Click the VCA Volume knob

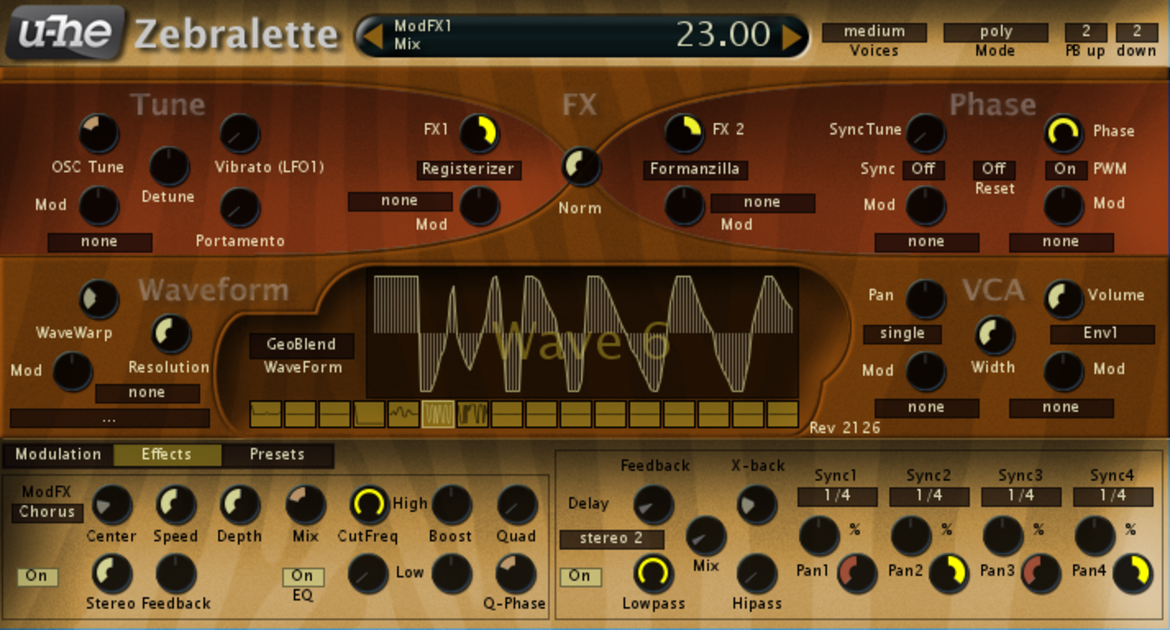click(1063, 300)
